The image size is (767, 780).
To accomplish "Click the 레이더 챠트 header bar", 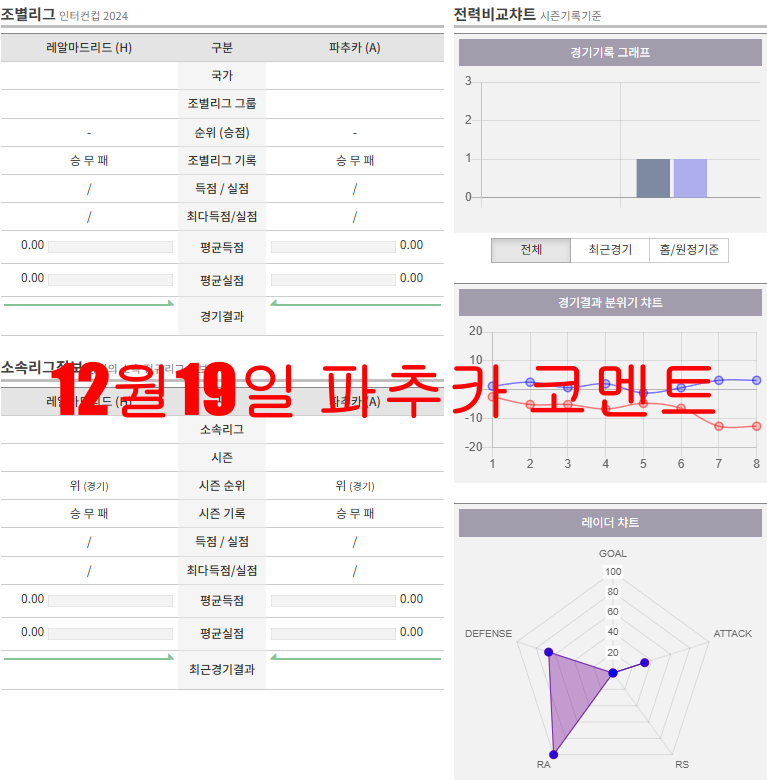I will [610, 523].
